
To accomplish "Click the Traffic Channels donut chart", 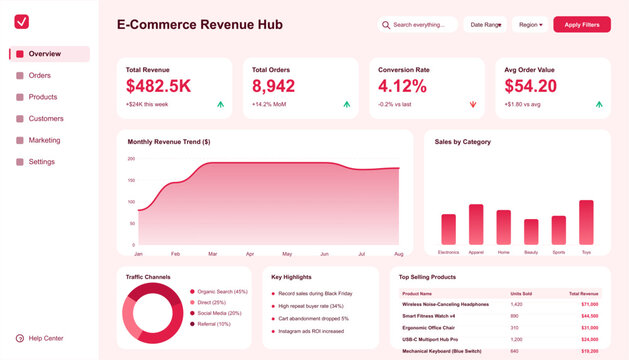I will click(x=153, y=313).
